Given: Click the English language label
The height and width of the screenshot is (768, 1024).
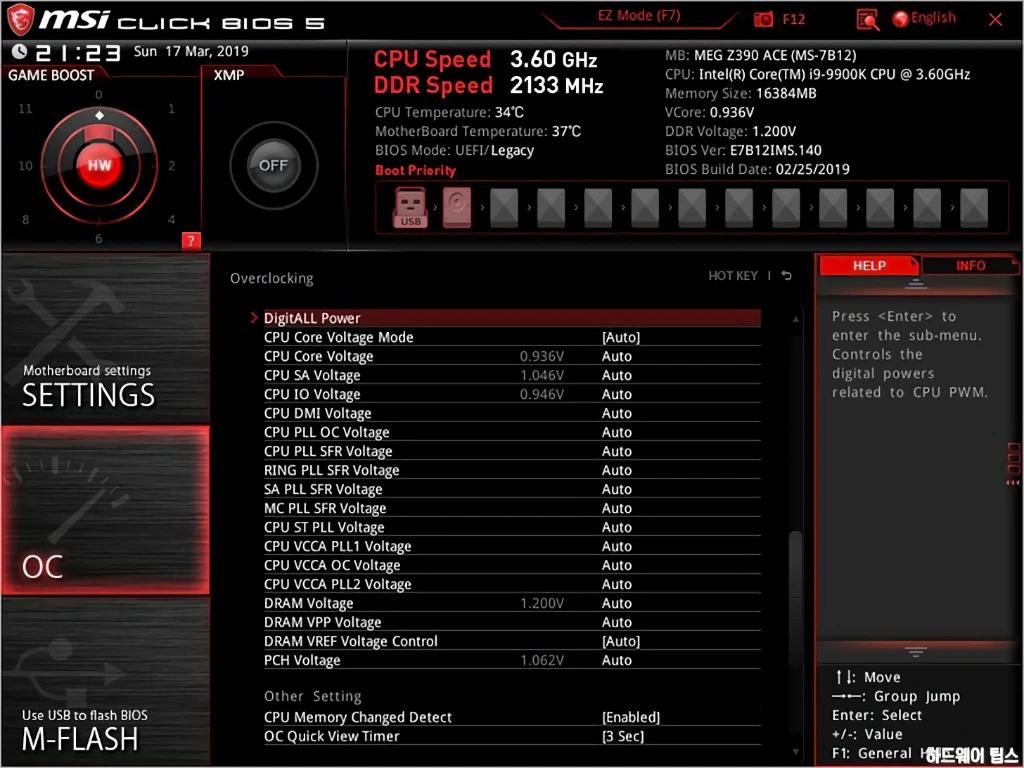Looking at the screenshot, I should point(933,18).
